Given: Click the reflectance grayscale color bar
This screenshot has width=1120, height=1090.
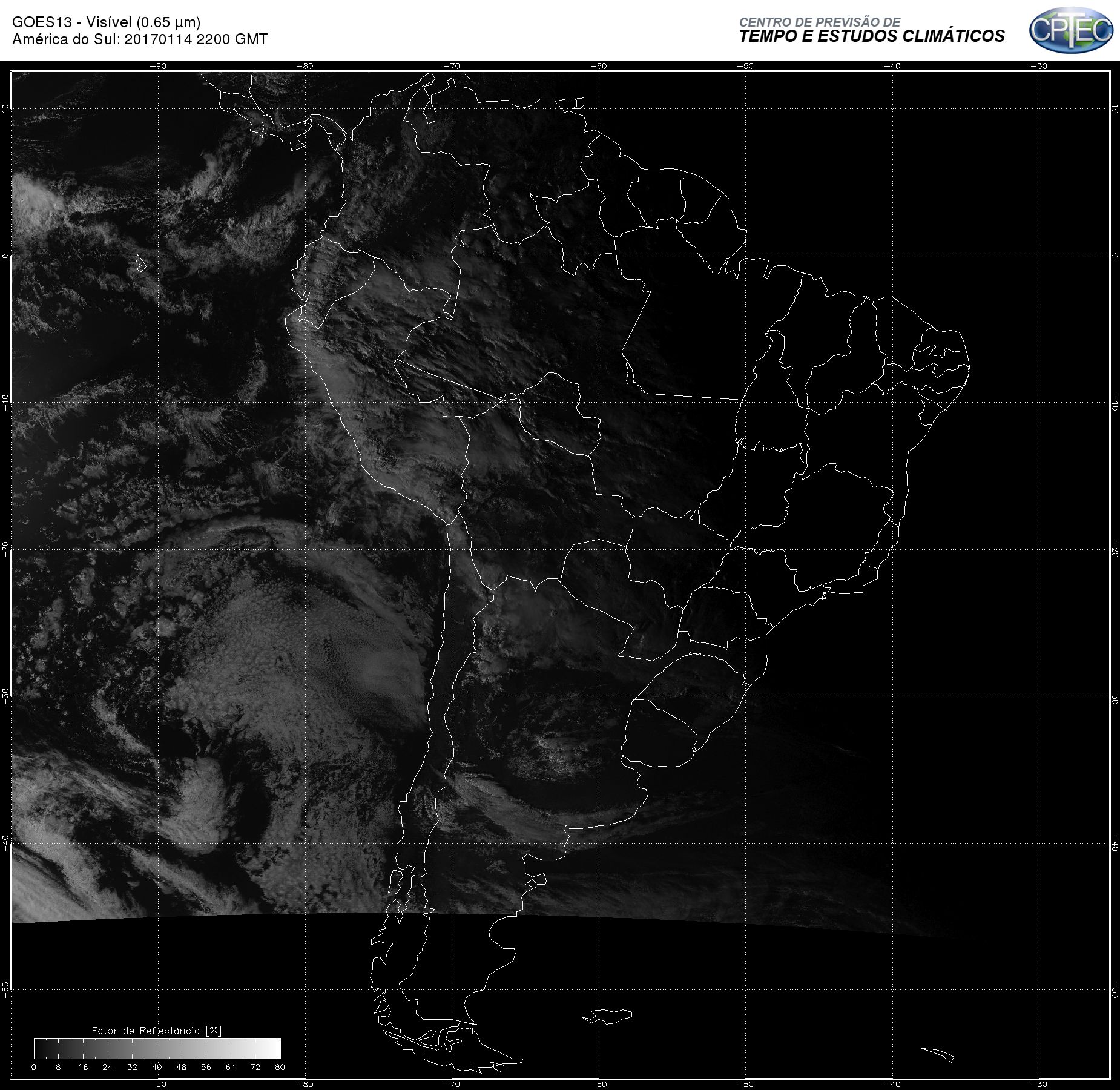Looking at the screenshot, I should [157, 1048].
